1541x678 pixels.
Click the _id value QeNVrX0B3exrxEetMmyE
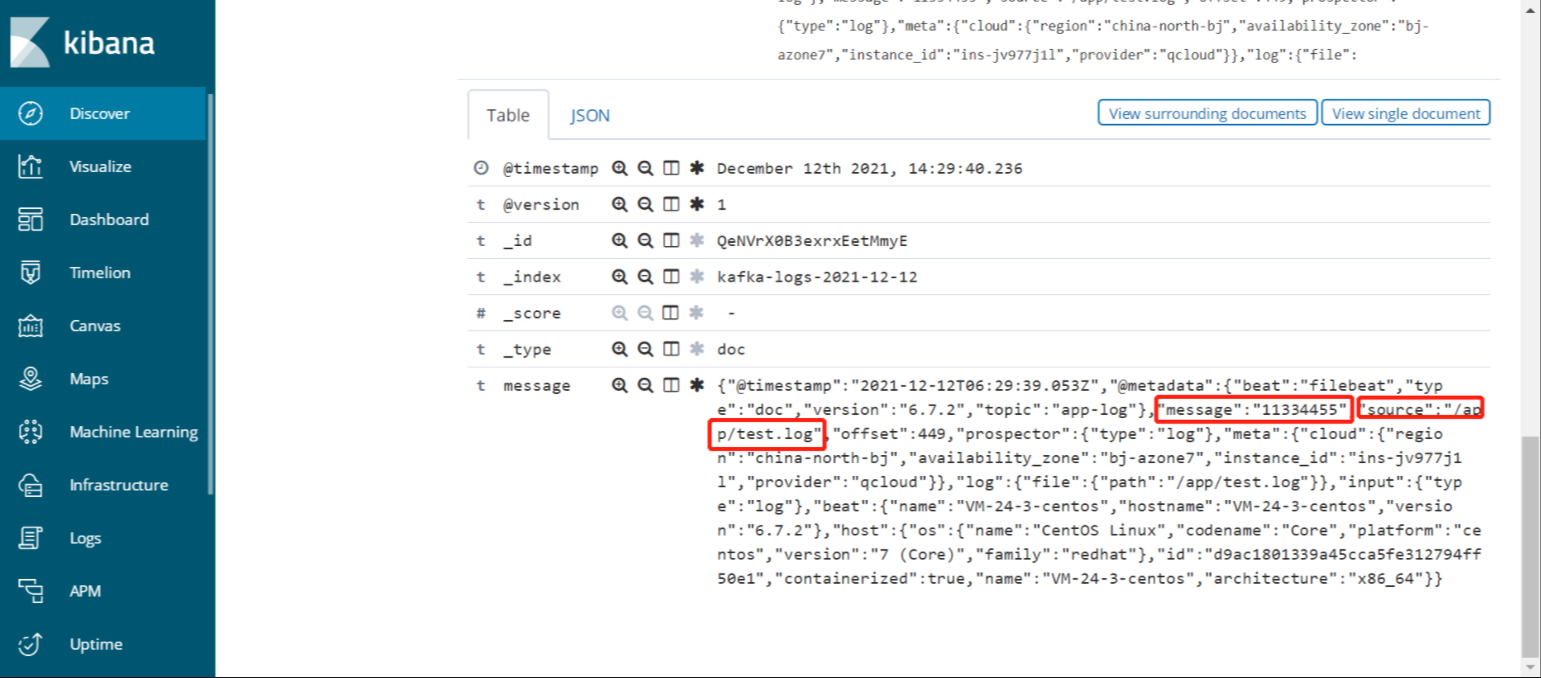coord(812,241)
